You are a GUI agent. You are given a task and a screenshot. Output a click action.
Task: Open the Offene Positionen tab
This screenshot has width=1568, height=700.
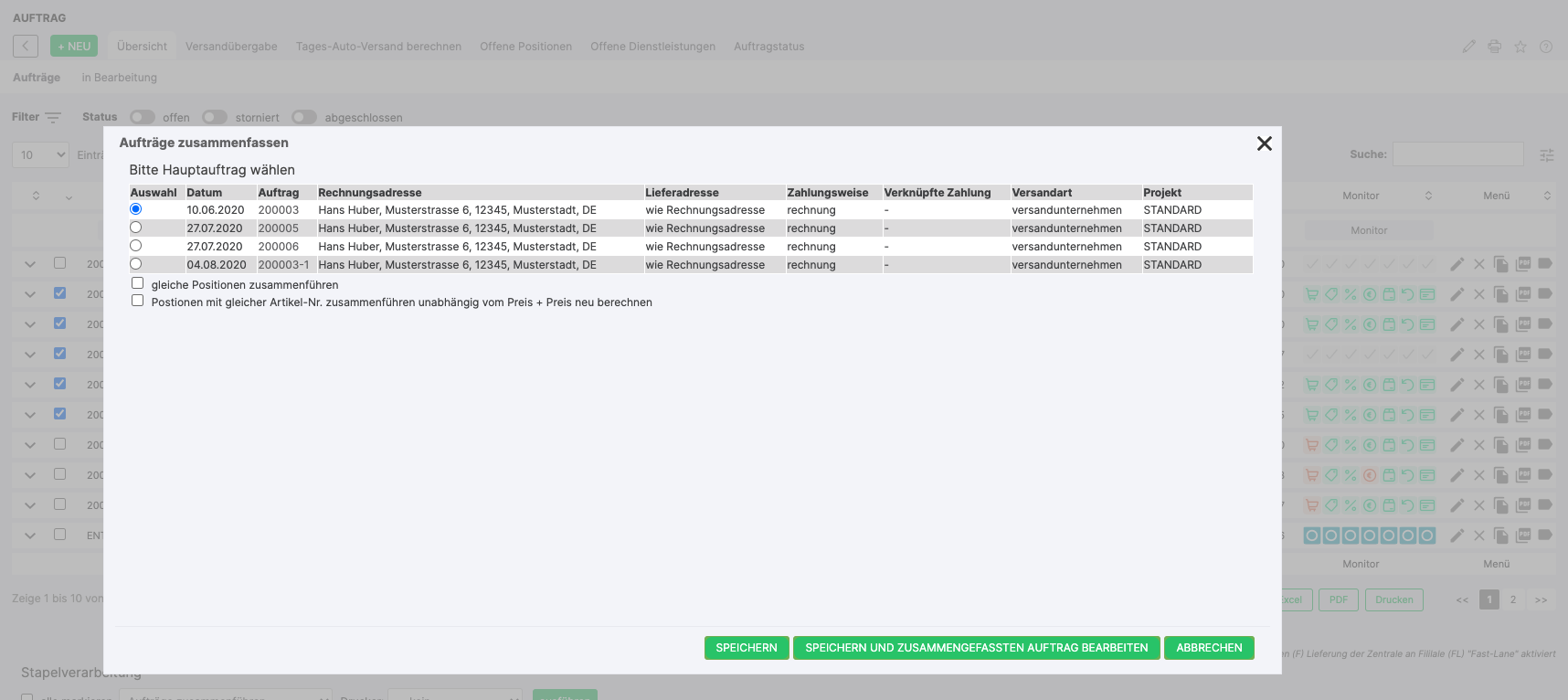click(525, 47)
